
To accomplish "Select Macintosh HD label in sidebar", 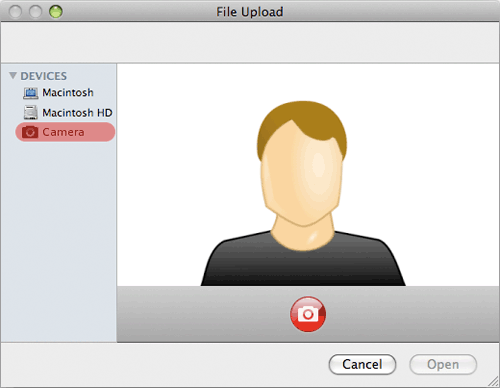I will (x=77, y=113).
